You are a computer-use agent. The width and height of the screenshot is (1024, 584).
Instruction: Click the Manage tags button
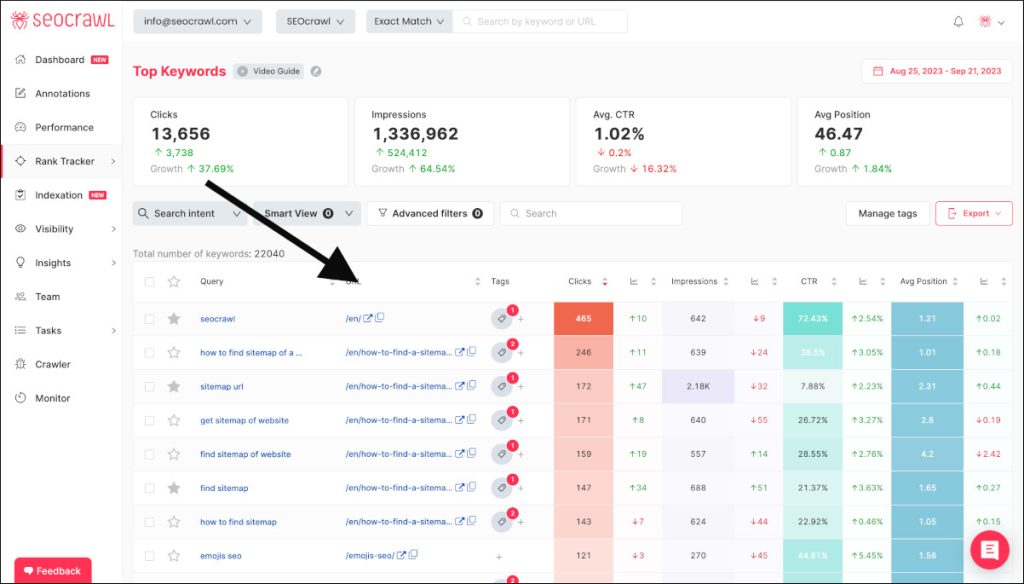pos(886,213)
